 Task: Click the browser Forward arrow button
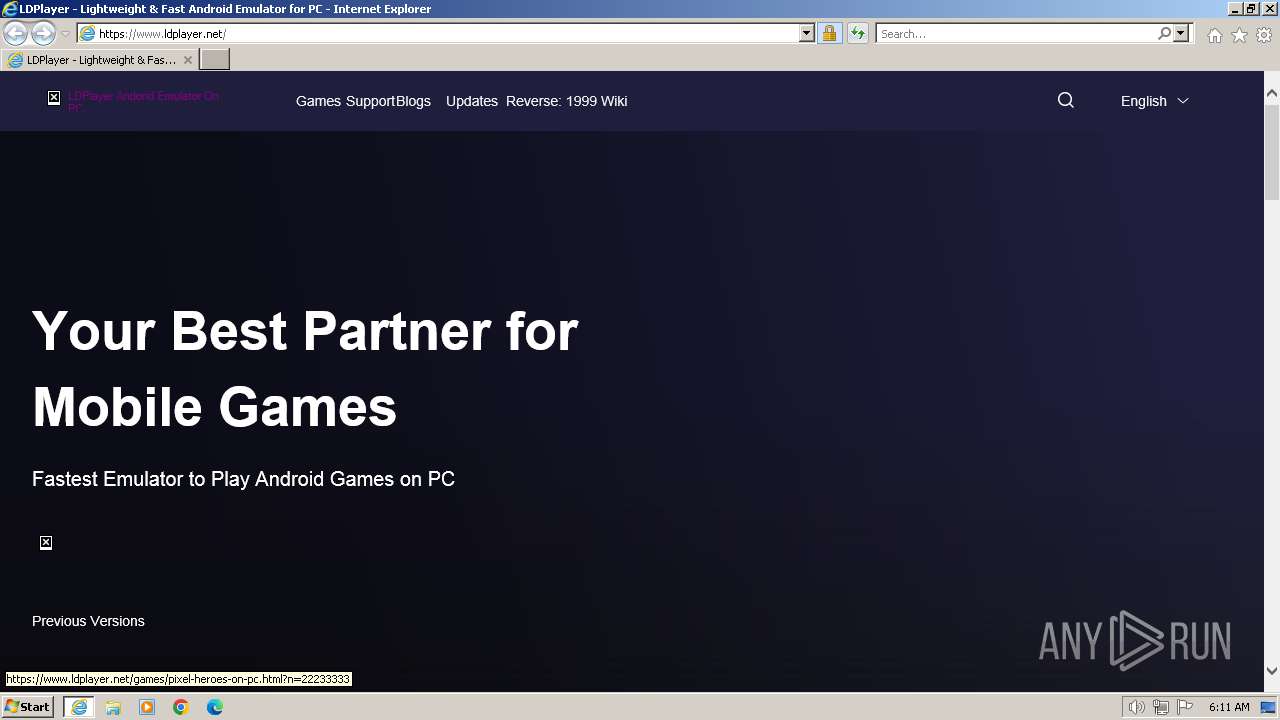coord(43,33)
